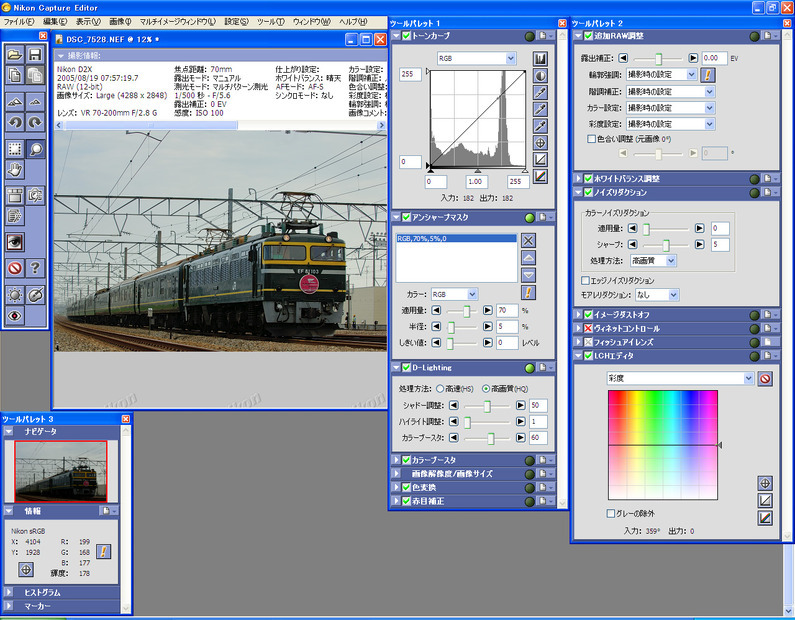Screen dimensions: 795x620
Task: Toggle the トーンカーブ checkbox
Action: [406, 36]
